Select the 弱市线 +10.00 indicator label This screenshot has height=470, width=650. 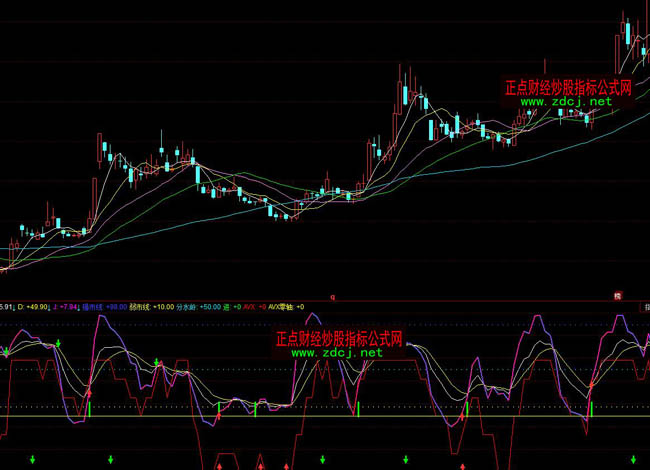(x=153, y=308)
